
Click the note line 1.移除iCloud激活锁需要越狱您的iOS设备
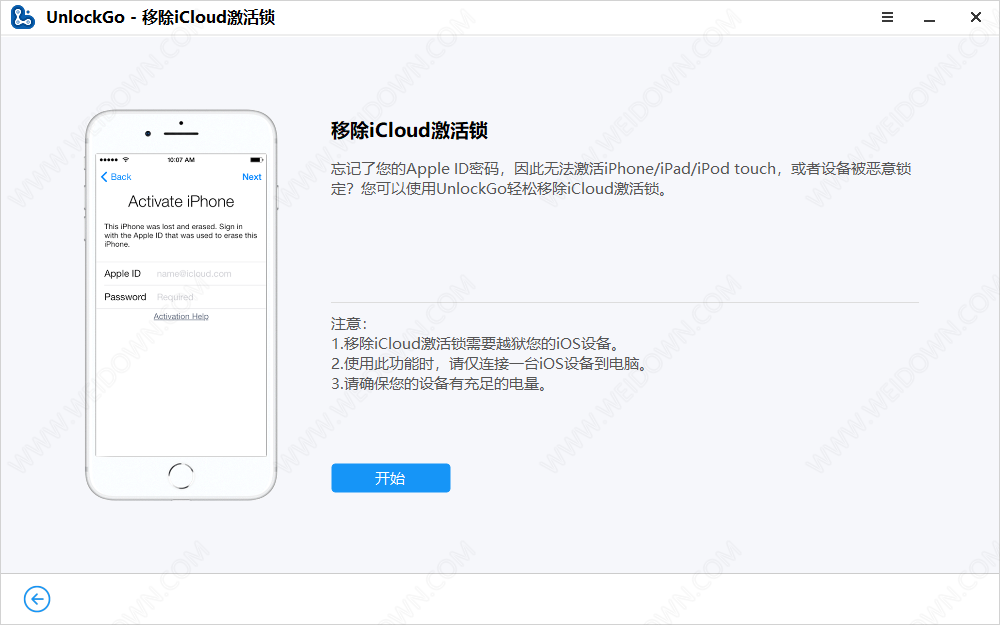[x=476, y=344]
